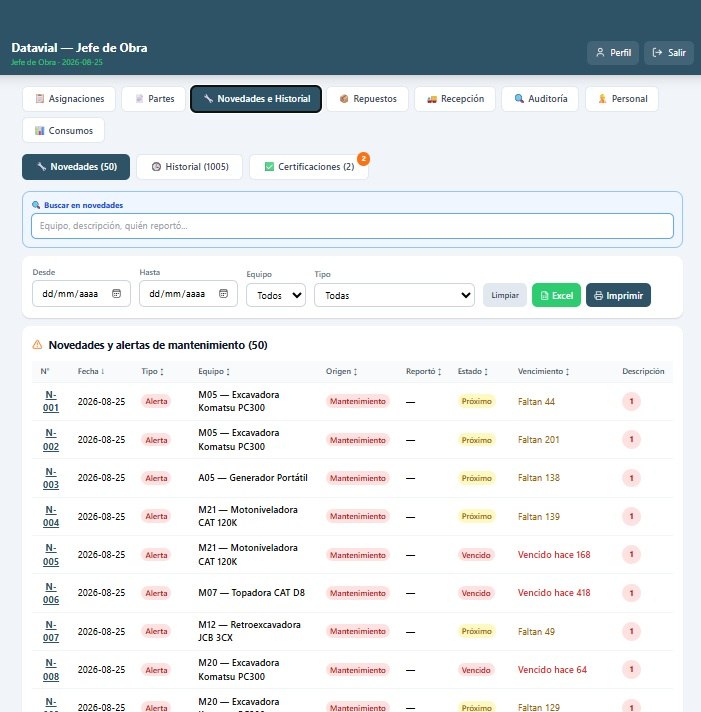
Task: Open the N-005 record link
Action: pos(51,554)
